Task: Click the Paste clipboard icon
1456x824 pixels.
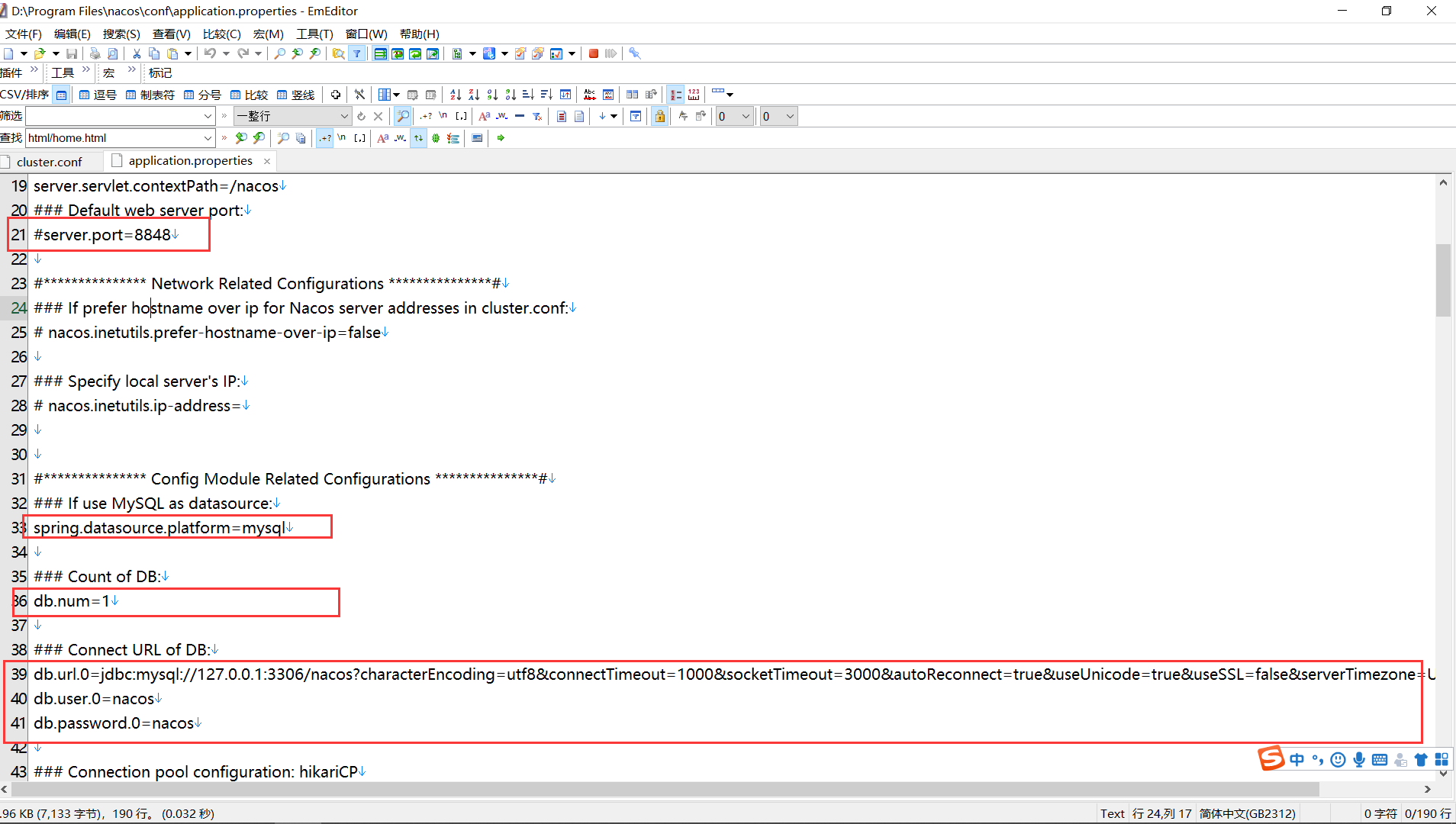Action: [x=172, y=53]
